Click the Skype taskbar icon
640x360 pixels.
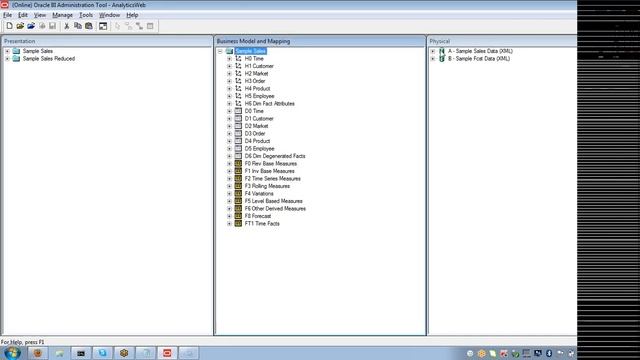coord(102,353)
